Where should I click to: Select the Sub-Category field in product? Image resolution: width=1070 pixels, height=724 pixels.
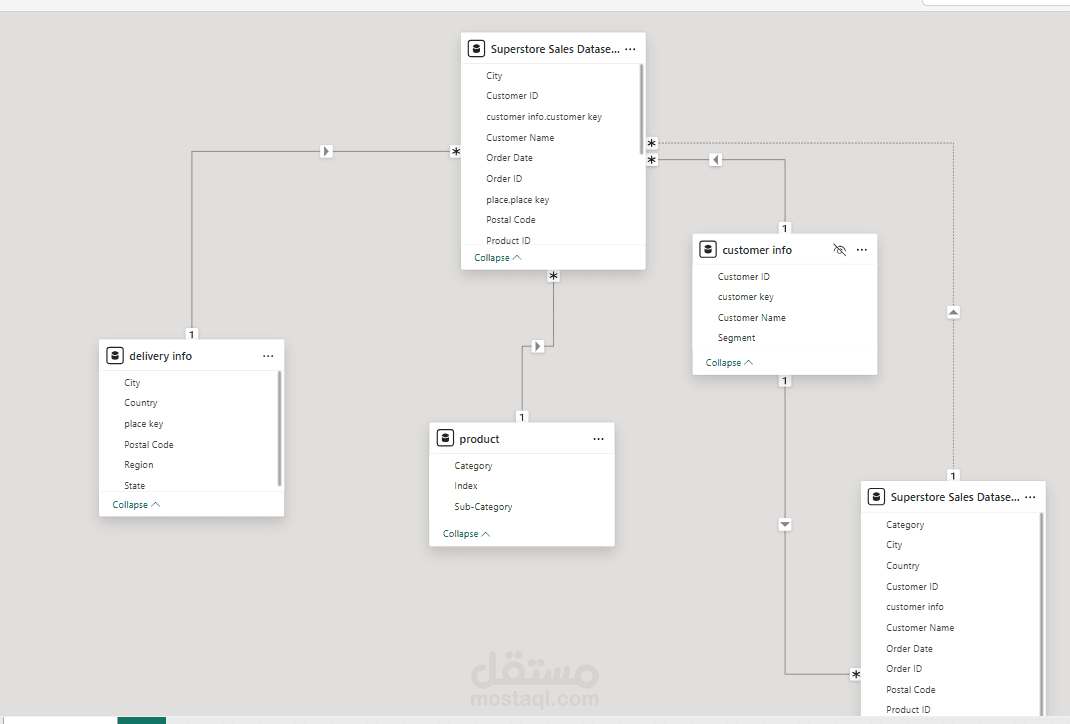pyautogui.click(x=483, y=506)
